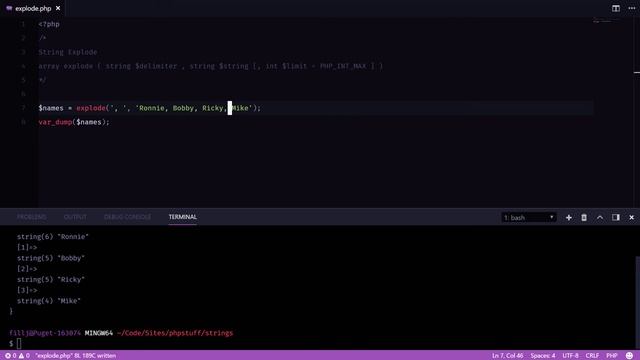Click terminal output string(5) "Bobby"
The image size is (640, 360).
click(x=51, y=258)
